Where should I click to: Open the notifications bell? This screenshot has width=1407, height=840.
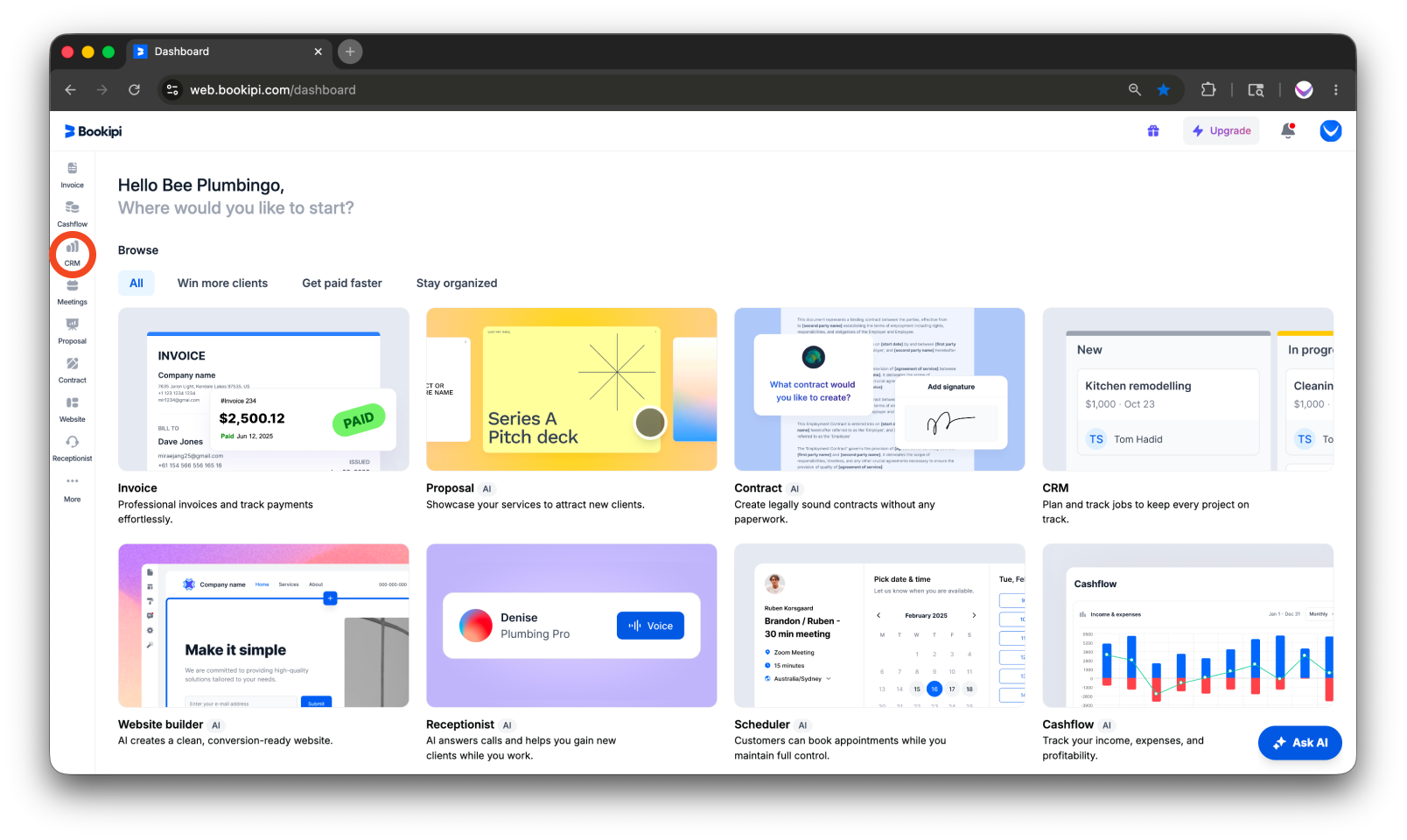pos(1288,131)
